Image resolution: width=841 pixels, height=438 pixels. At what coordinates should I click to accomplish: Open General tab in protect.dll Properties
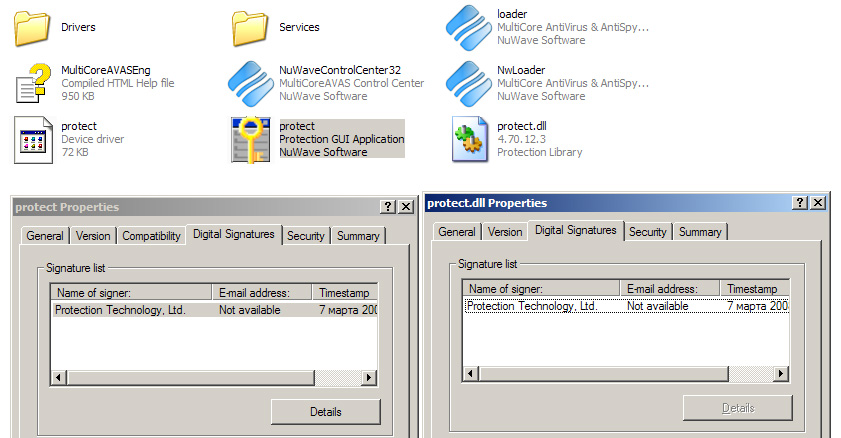click(x=457, y=232)
